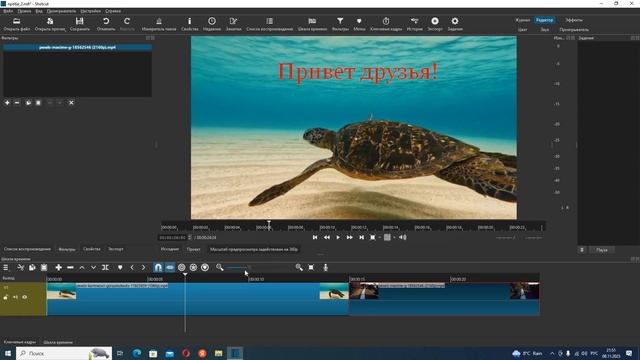
Task: Rewind the player playback
Action: point(327,237)
